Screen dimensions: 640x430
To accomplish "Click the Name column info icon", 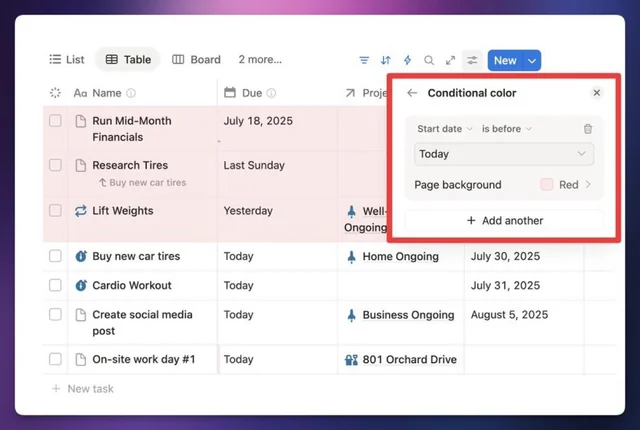I will point(131,93).
